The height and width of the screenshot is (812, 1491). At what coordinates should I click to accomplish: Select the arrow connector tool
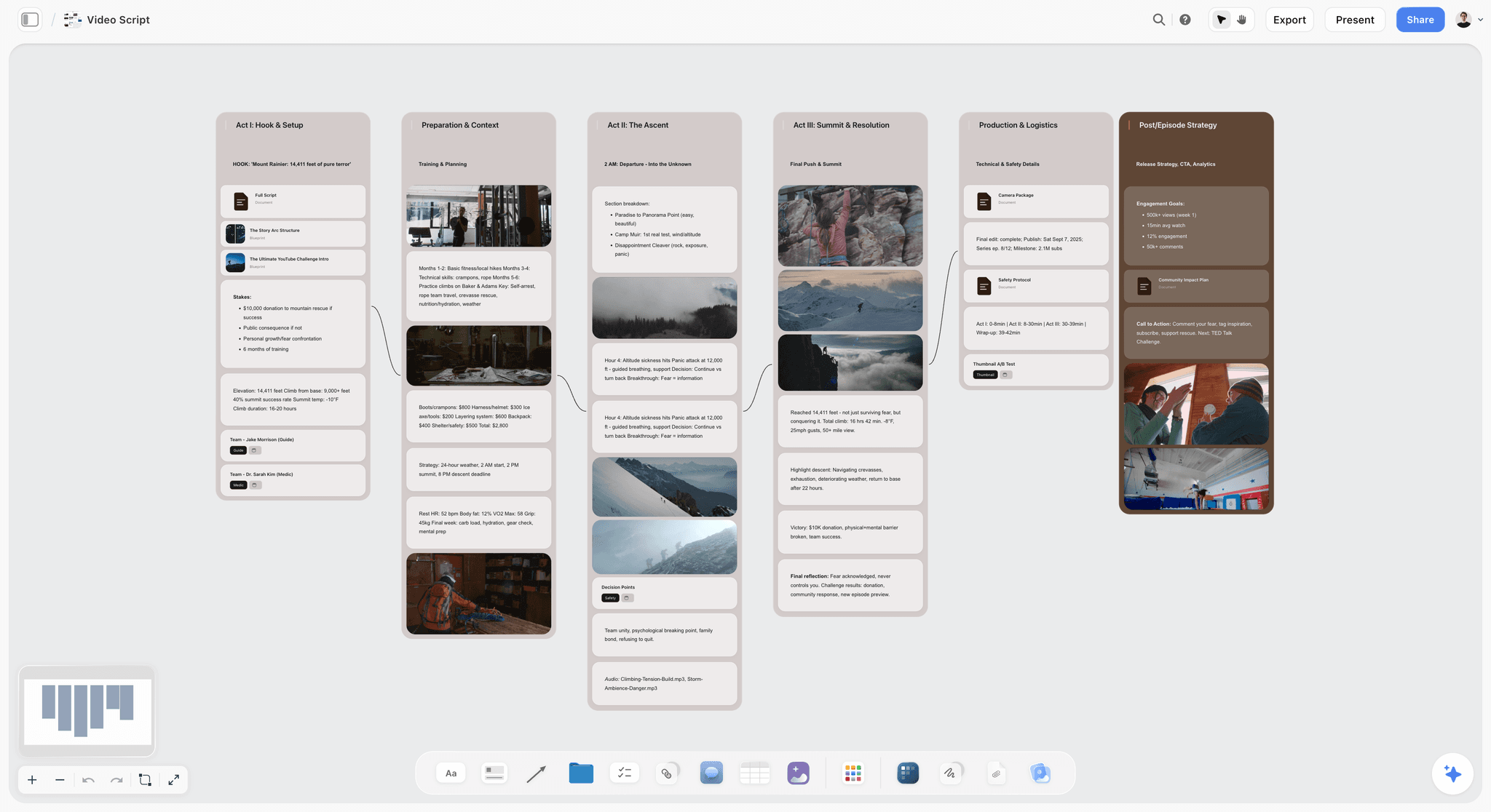tap(537, 773)
